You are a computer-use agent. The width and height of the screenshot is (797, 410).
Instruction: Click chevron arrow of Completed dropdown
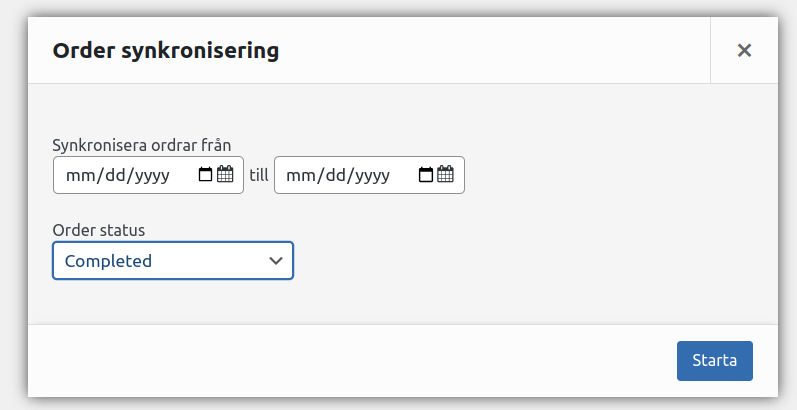(x=276, y=261)
